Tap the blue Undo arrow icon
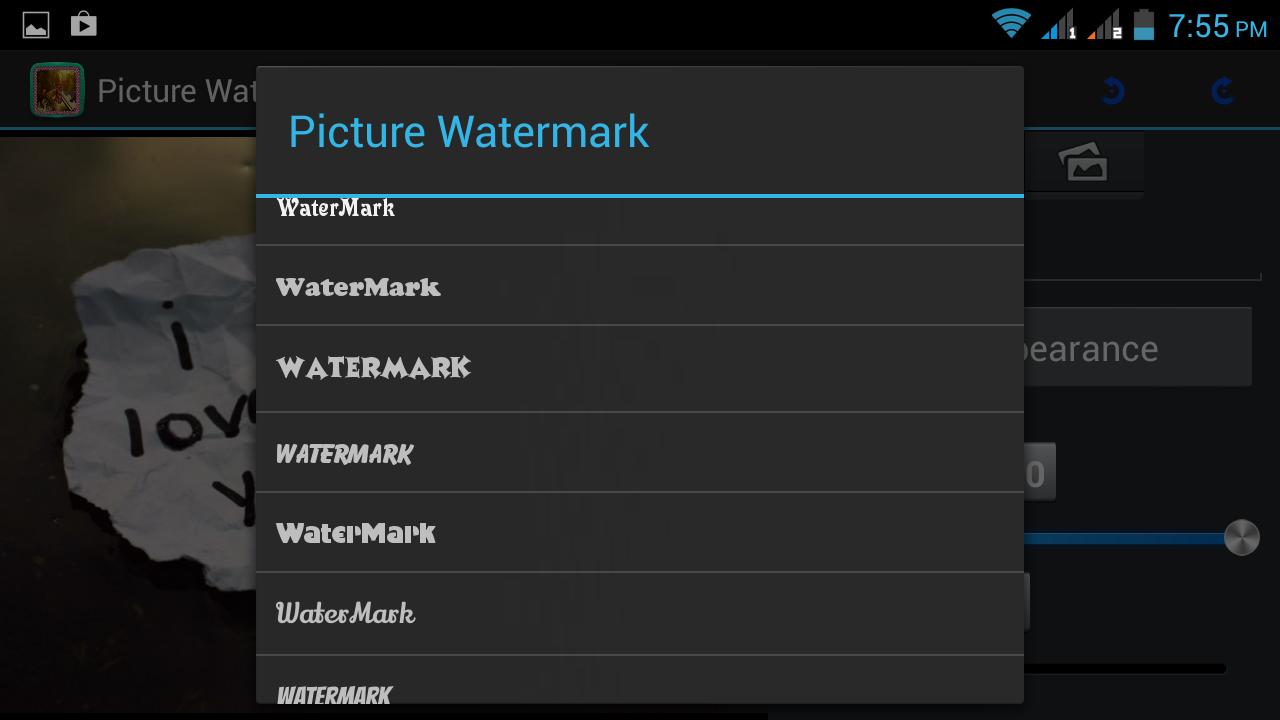 (1113, 90)
